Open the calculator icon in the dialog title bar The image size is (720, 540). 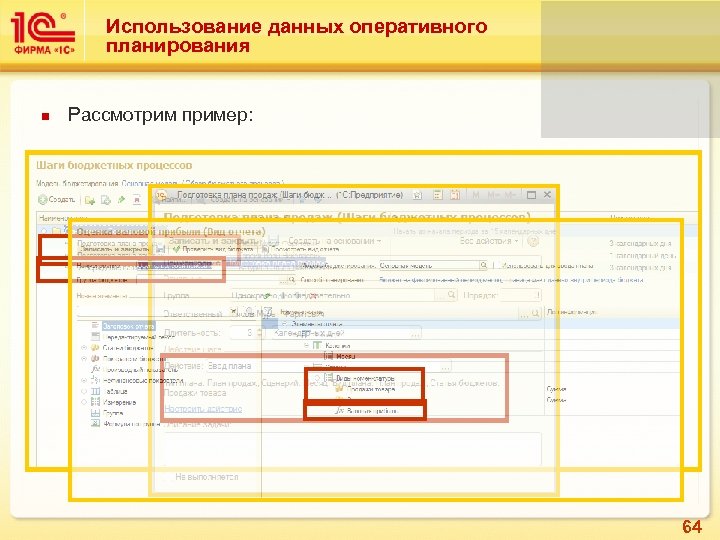click(438, 195)
